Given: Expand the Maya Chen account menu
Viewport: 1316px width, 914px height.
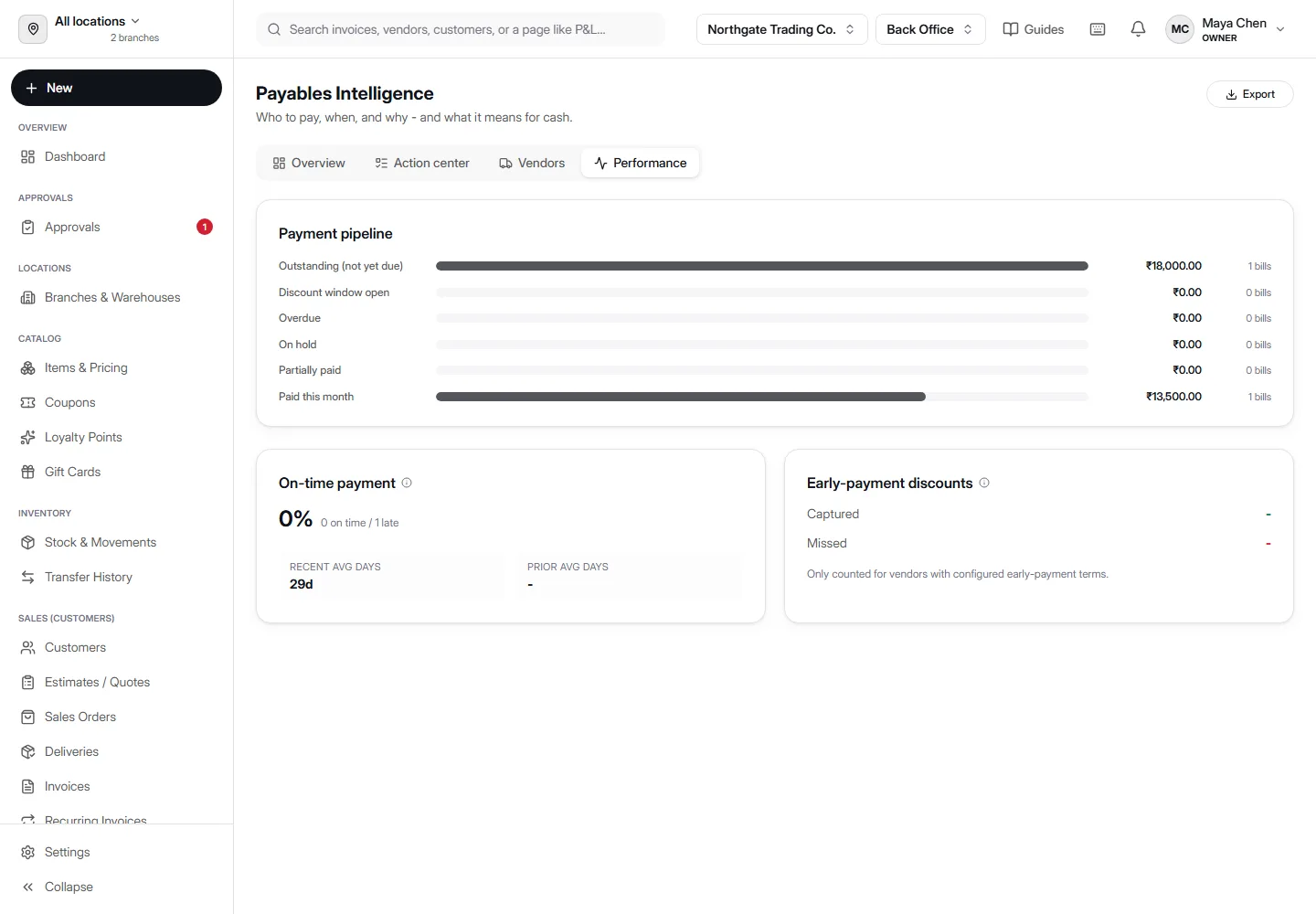Looking at the screenshot, I should tap(1227, 29).
